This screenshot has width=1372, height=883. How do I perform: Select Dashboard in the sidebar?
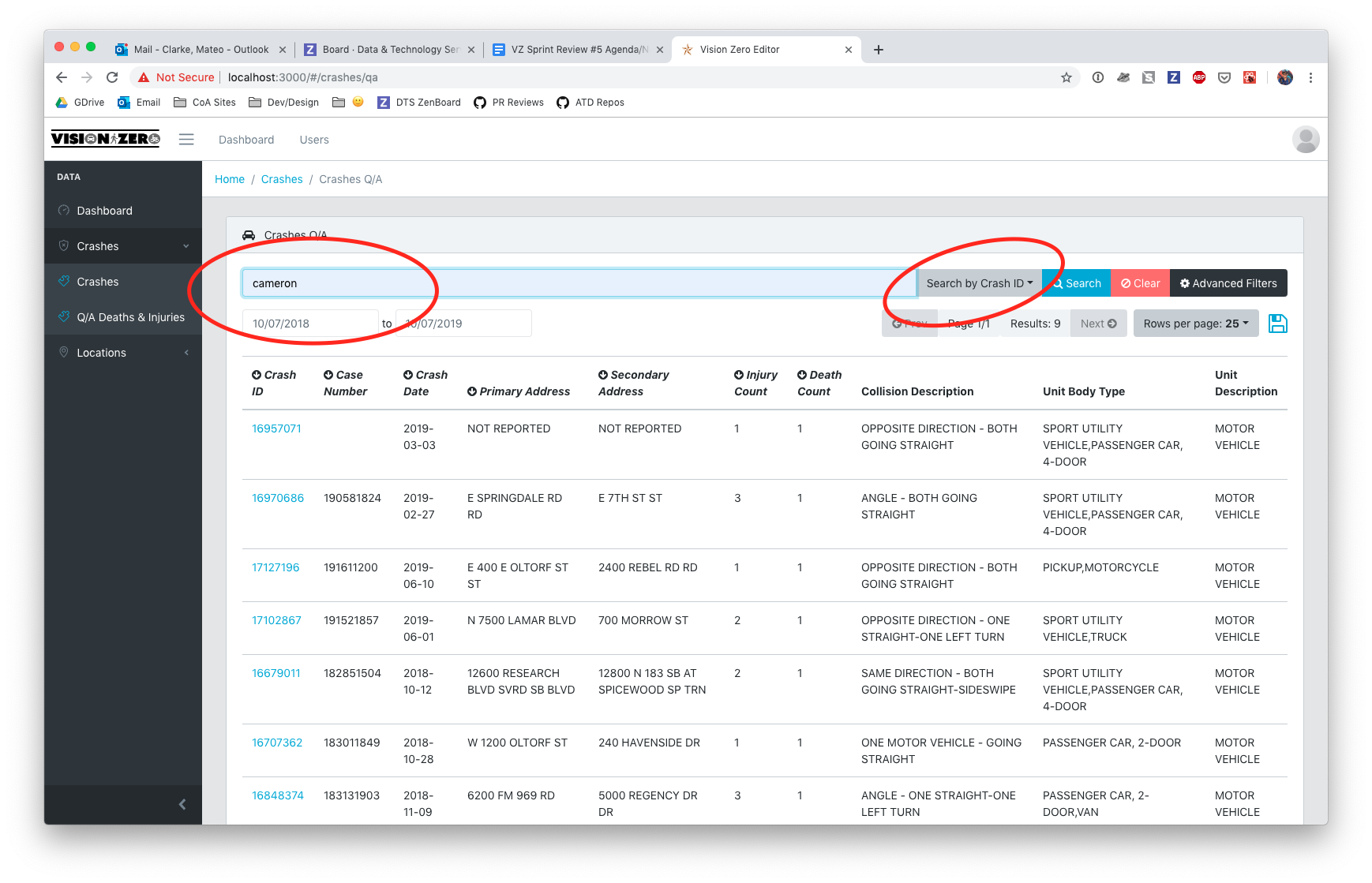tap(123, 211)
